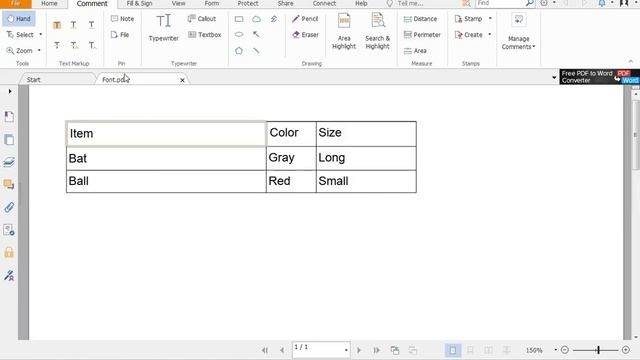The image size is (640, 360).
Task: Collapse the ribbon chevron
Action: [631, 61]
